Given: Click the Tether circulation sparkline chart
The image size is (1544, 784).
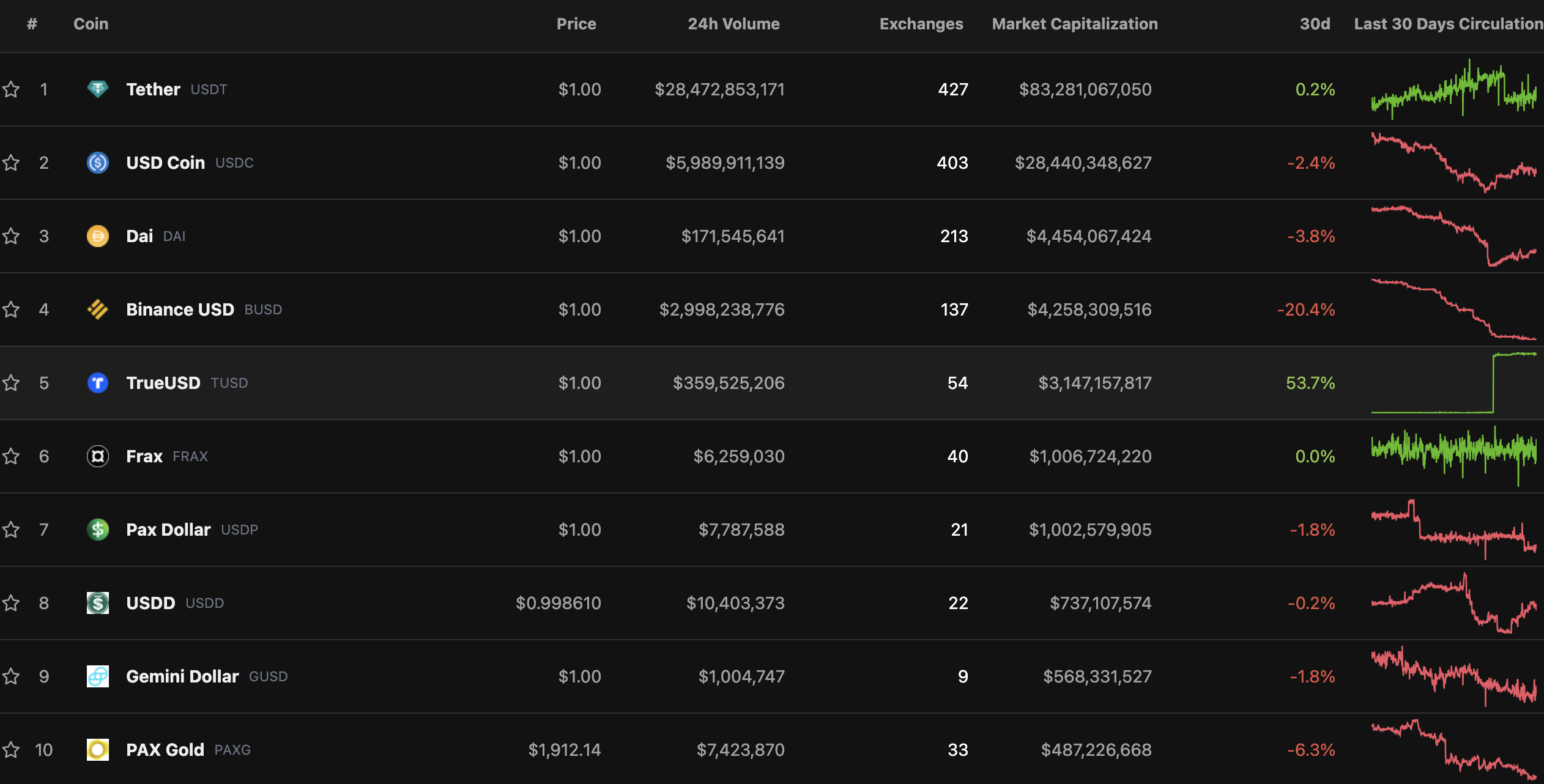Looking at the screenshot, I should coord(1453,89).
